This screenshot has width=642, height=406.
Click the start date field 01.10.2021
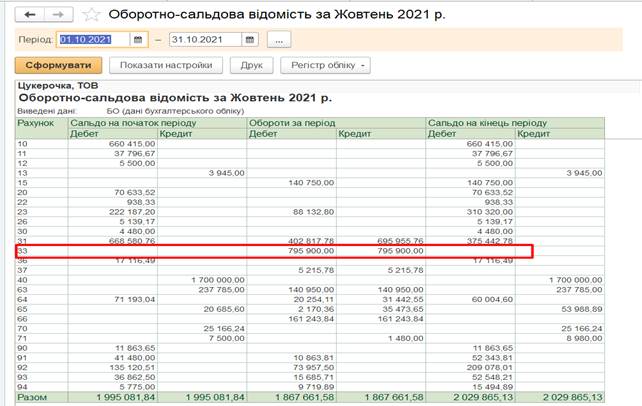click(x=92, y=40)
